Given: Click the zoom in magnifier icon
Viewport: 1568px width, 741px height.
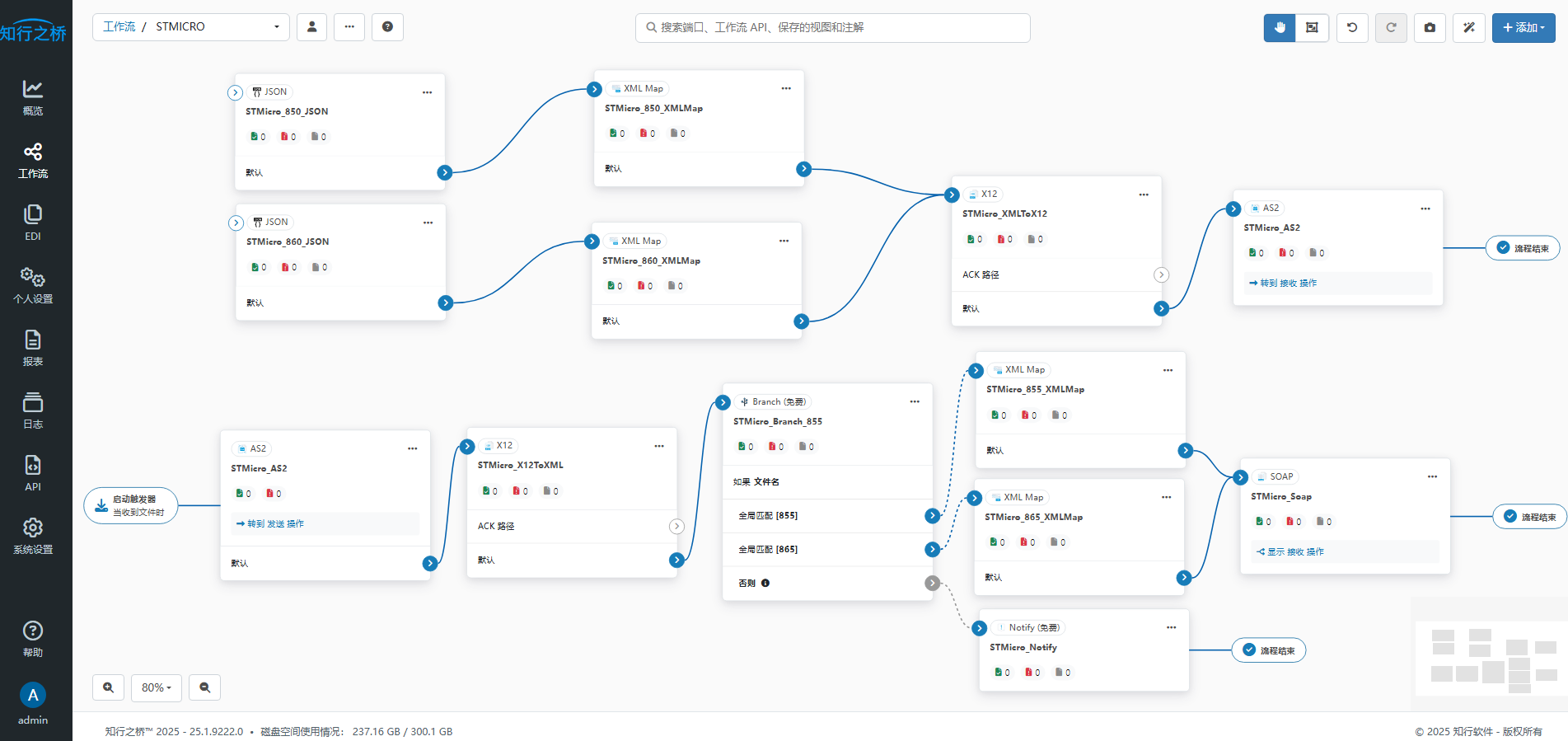Looking at the screenshot, I should pyautogui.click(x=108, y=687).
